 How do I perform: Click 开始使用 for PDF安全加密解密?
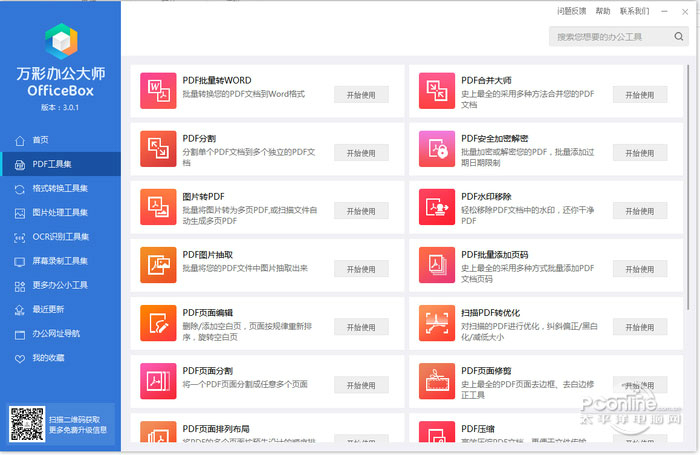pos(640,153)
